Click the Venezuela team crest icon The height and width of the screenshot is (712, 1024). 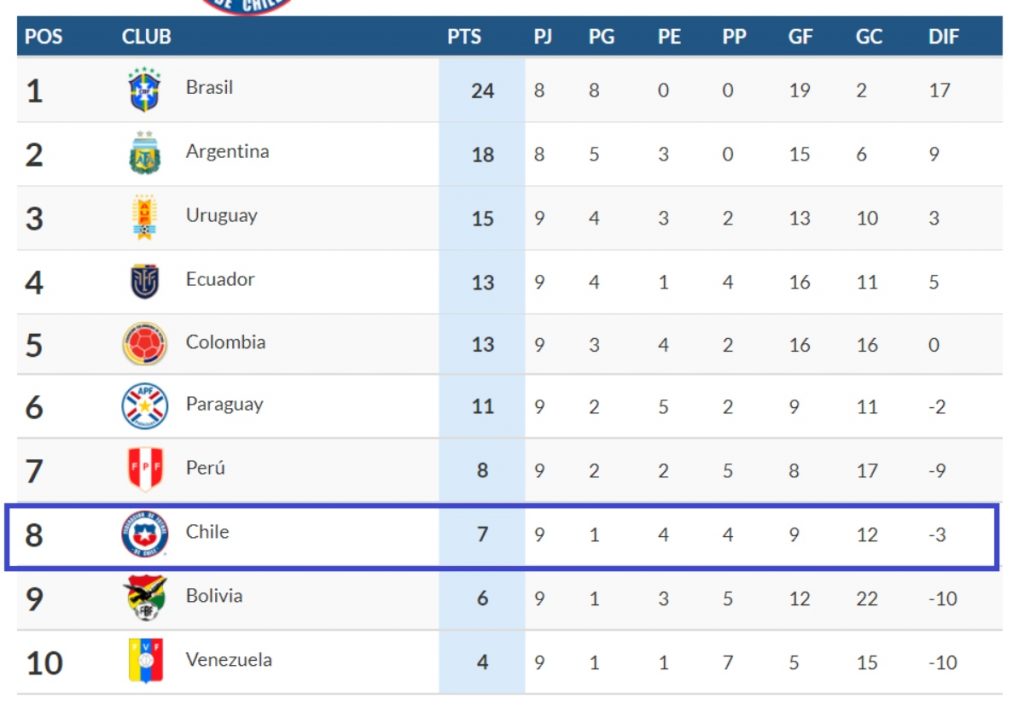click(144, 661)
